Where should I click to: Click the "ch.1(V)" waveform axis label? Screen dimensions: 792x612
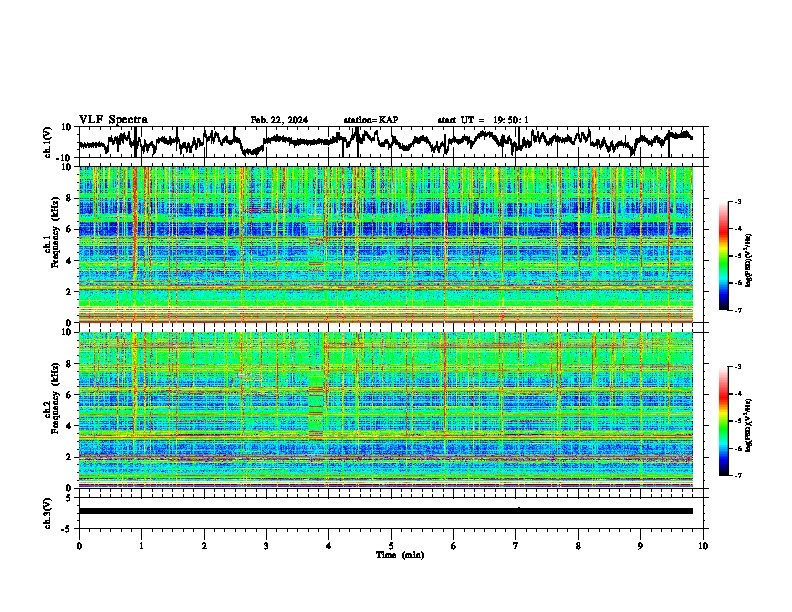point(48,142)
